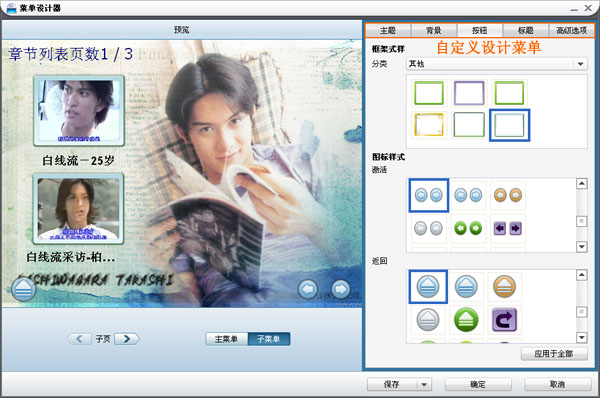Click the up arrow of the 返回 icon list scrollbar
600x398 pixels.
point(582,275)
